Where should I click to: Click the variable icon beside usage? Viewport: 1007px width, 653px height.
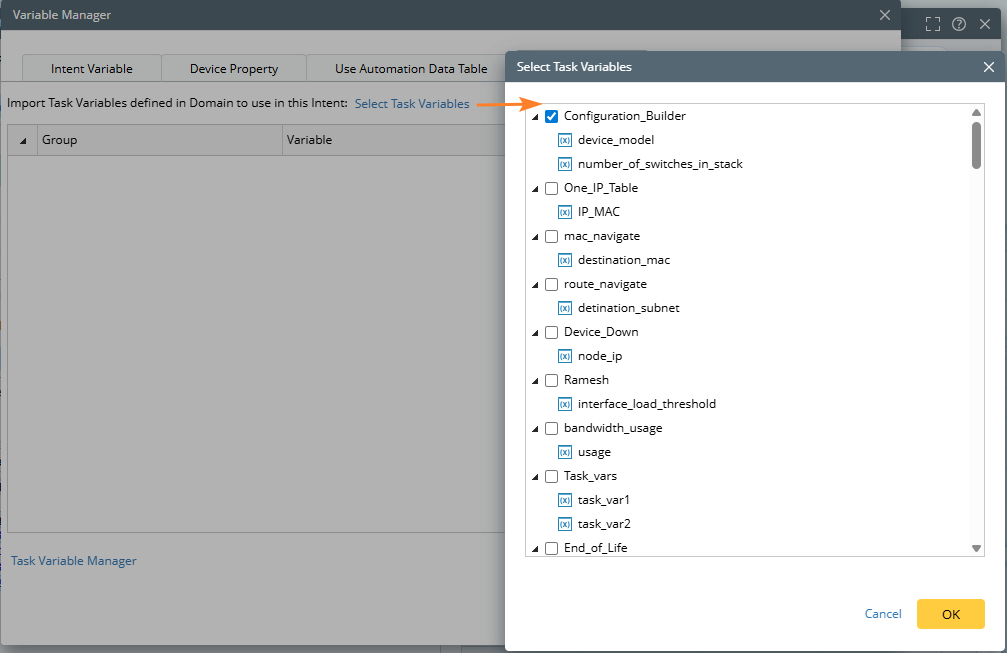point(564,452)
